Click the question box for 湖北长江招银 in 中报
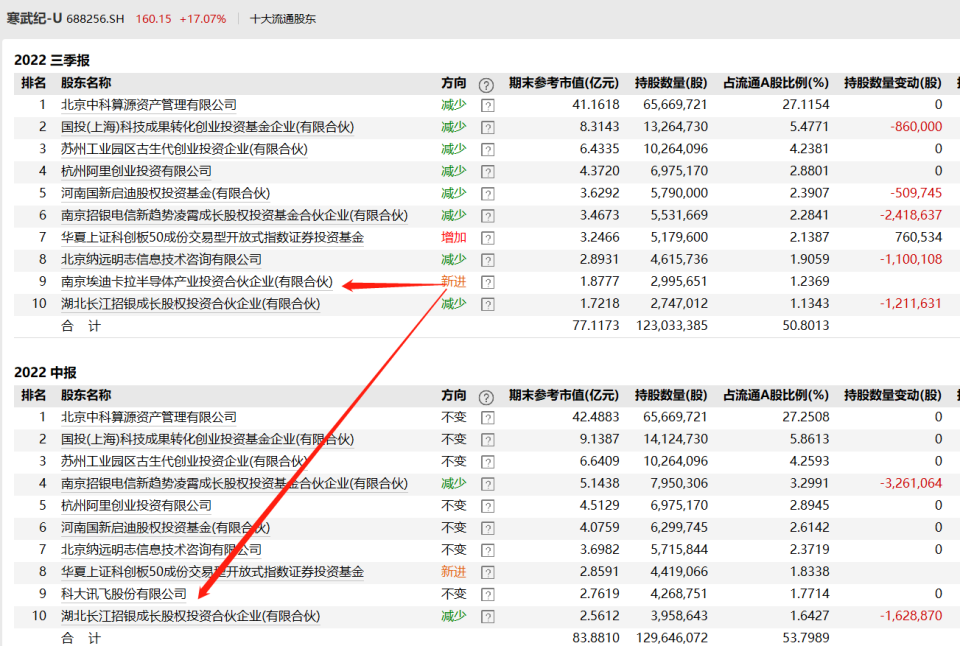Screen dimensions: 960x646 (488, 616)
